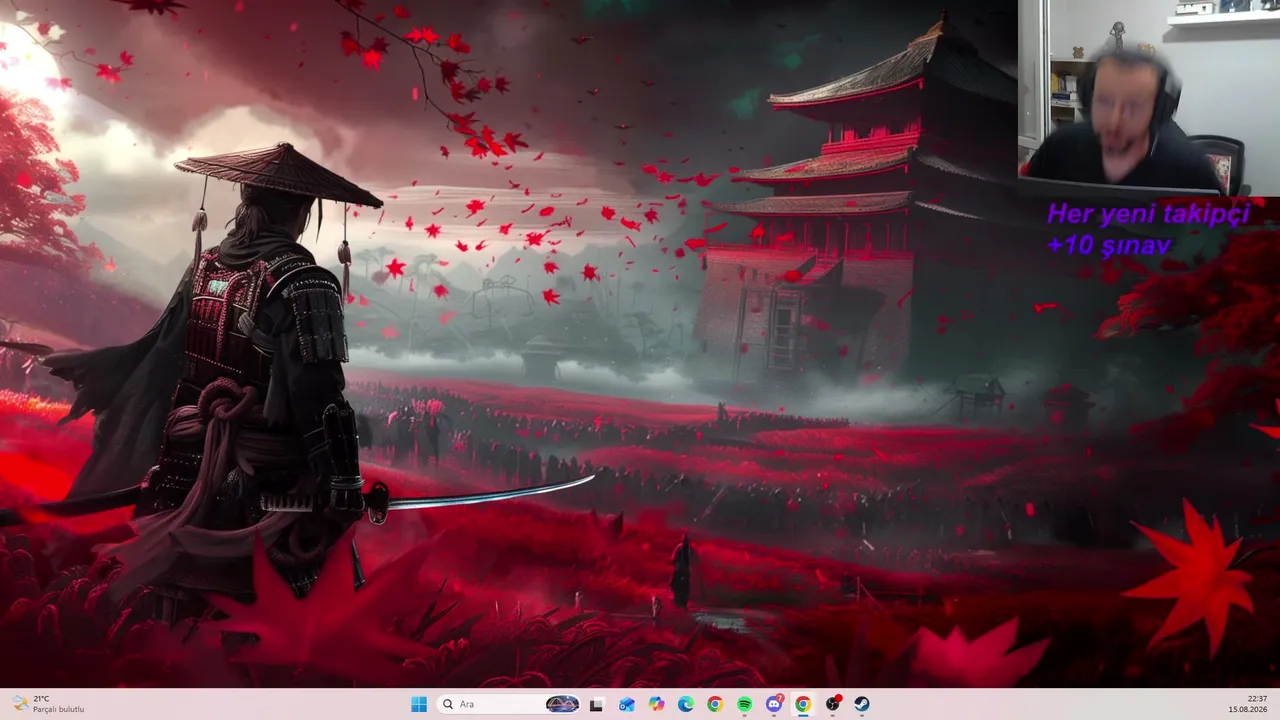Switch to OBS Studio on the taskbar

click(832, 704)
